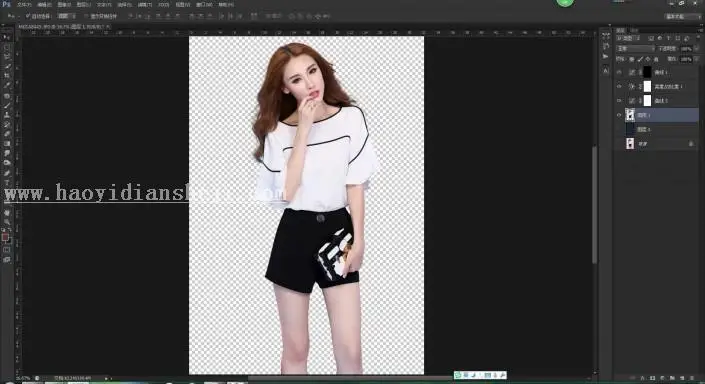The width and height of the screenshot is (705, 384).
Task: Select the Pen tool
Action: pyautogui.click(x=7, y=173)
